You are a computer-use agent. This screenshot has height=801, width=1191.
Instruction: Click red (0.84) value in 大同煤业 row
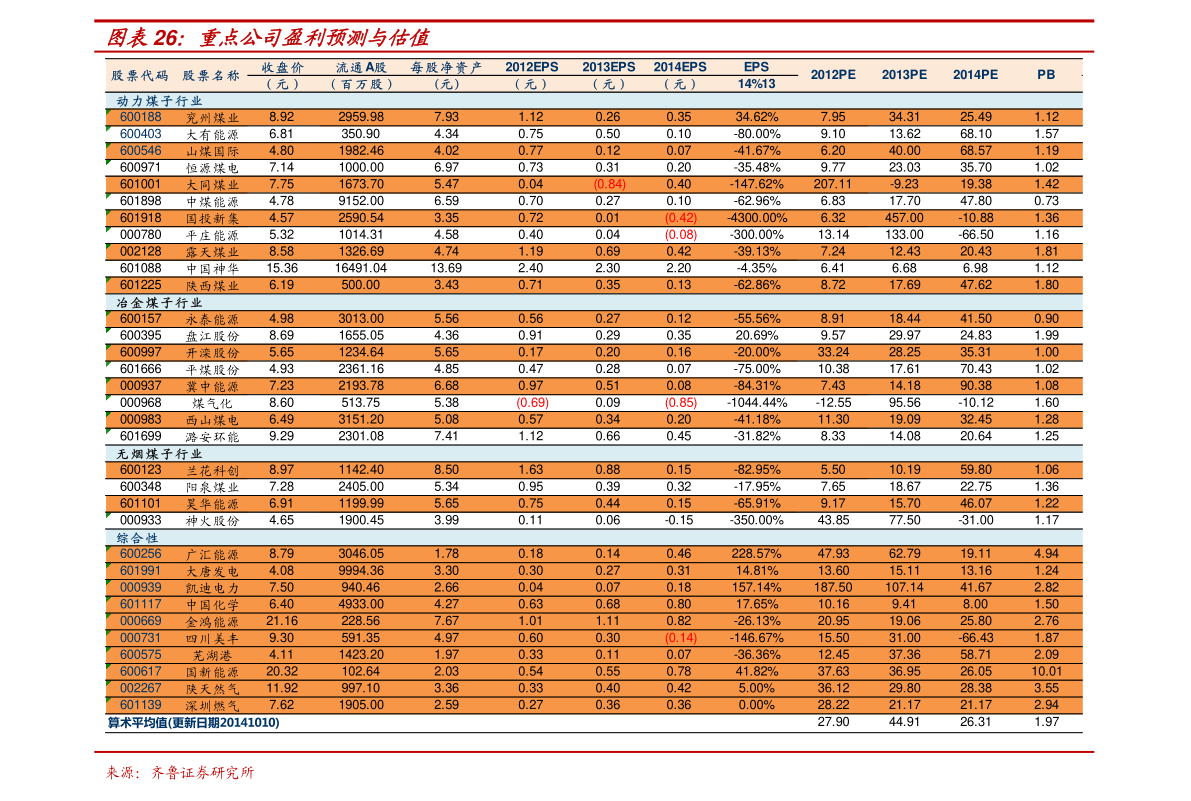pos(609,184)
